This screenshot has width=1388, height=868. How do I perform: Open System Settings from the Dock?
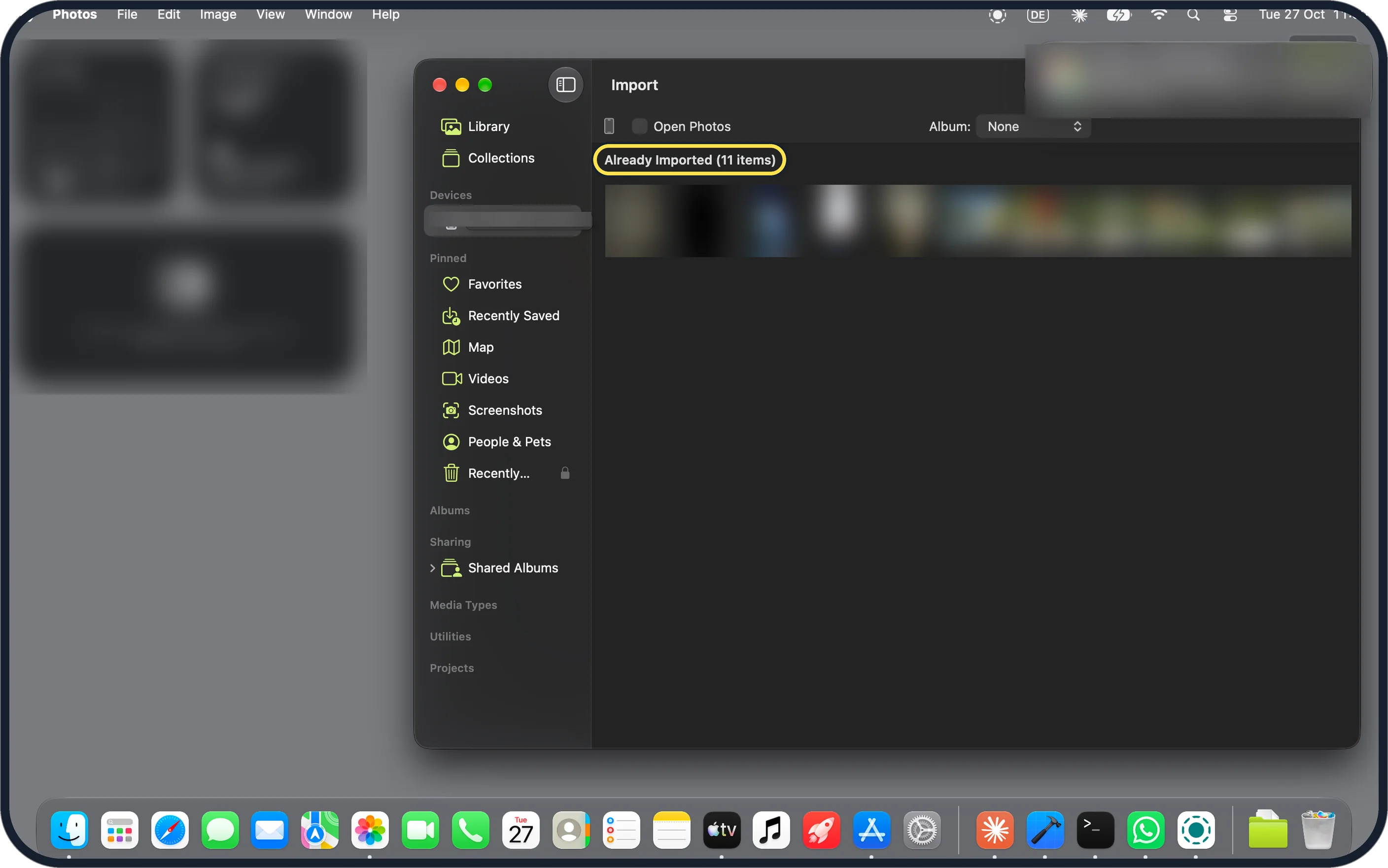point(922,830)
